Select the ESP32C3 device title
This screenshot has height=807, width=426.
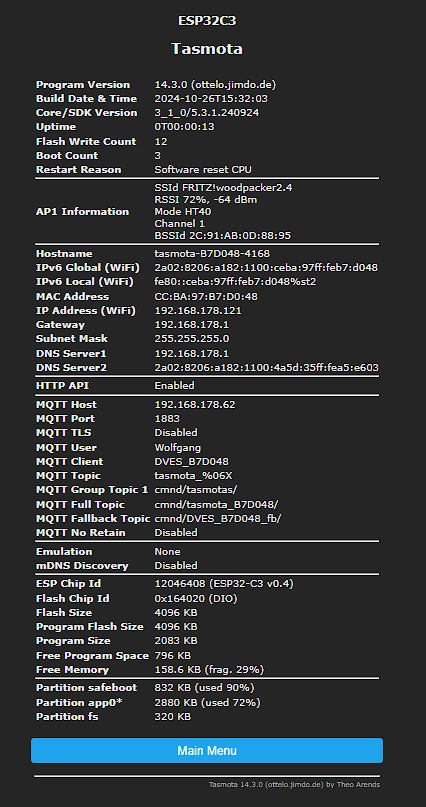[207, 21]
